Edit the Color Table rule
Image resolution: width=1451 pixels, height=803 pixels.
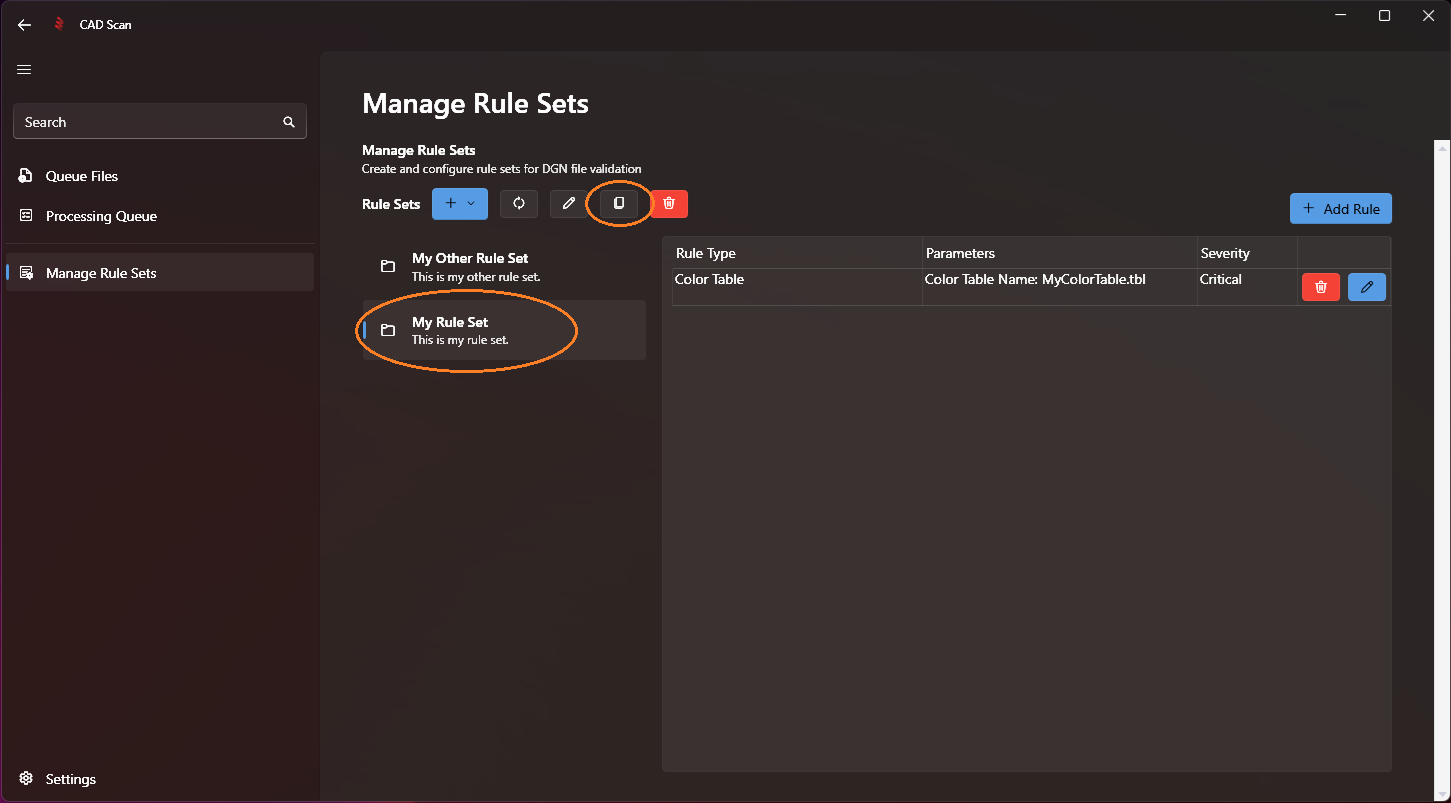(x=1366, y=287)
